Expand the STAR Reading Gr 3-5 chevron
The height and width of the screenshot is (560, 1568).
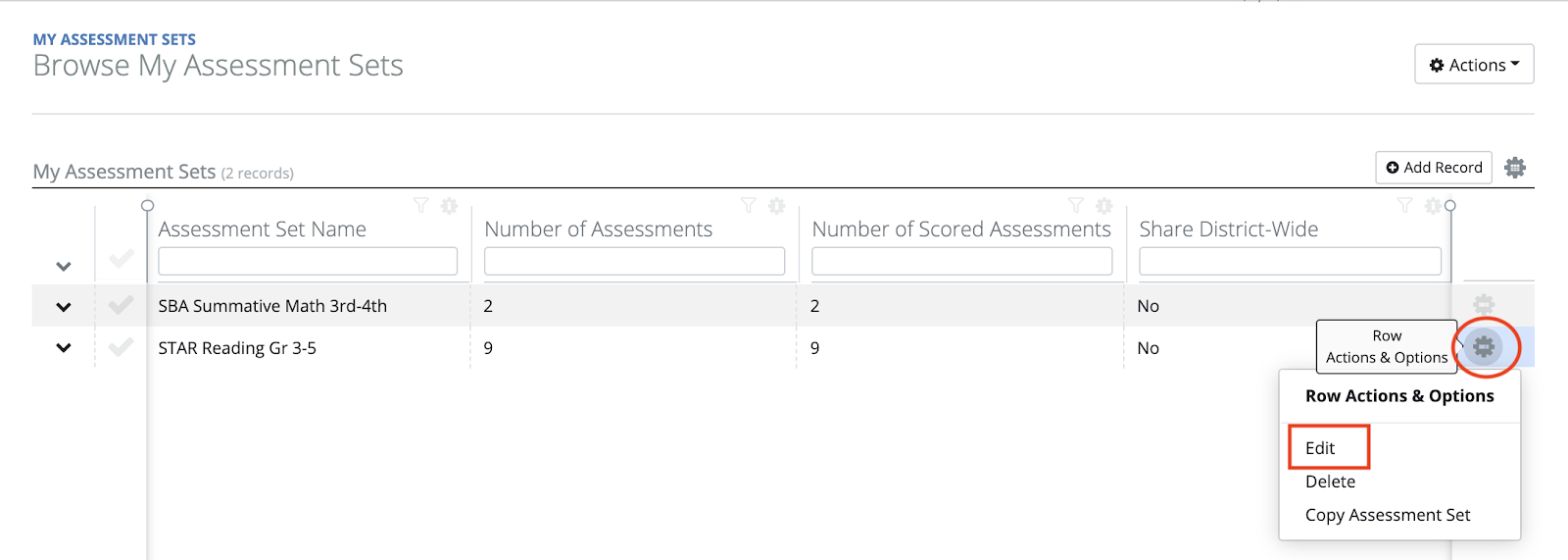click(64, 348)
